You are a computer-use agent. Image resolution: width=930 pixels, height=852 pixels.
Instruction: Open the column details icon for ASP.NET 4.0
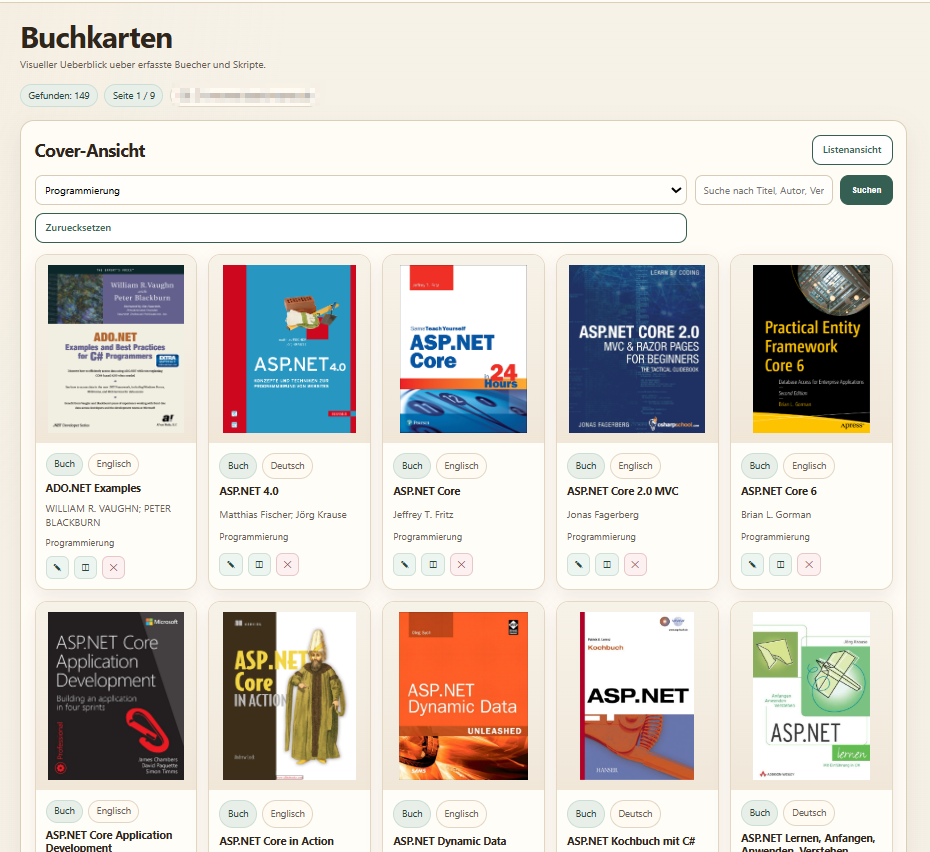(x=259, y=564)
